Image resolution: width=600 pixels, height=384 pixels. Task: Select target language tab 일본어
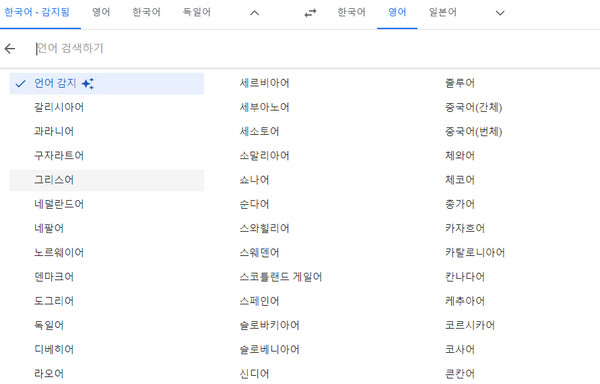tap(443, 12)
